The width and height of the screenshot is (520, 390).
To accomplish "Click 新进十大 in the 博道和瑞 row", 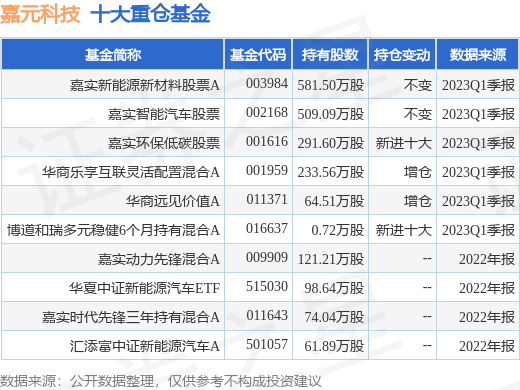I will pyautogui.click(x=404, y=230).
